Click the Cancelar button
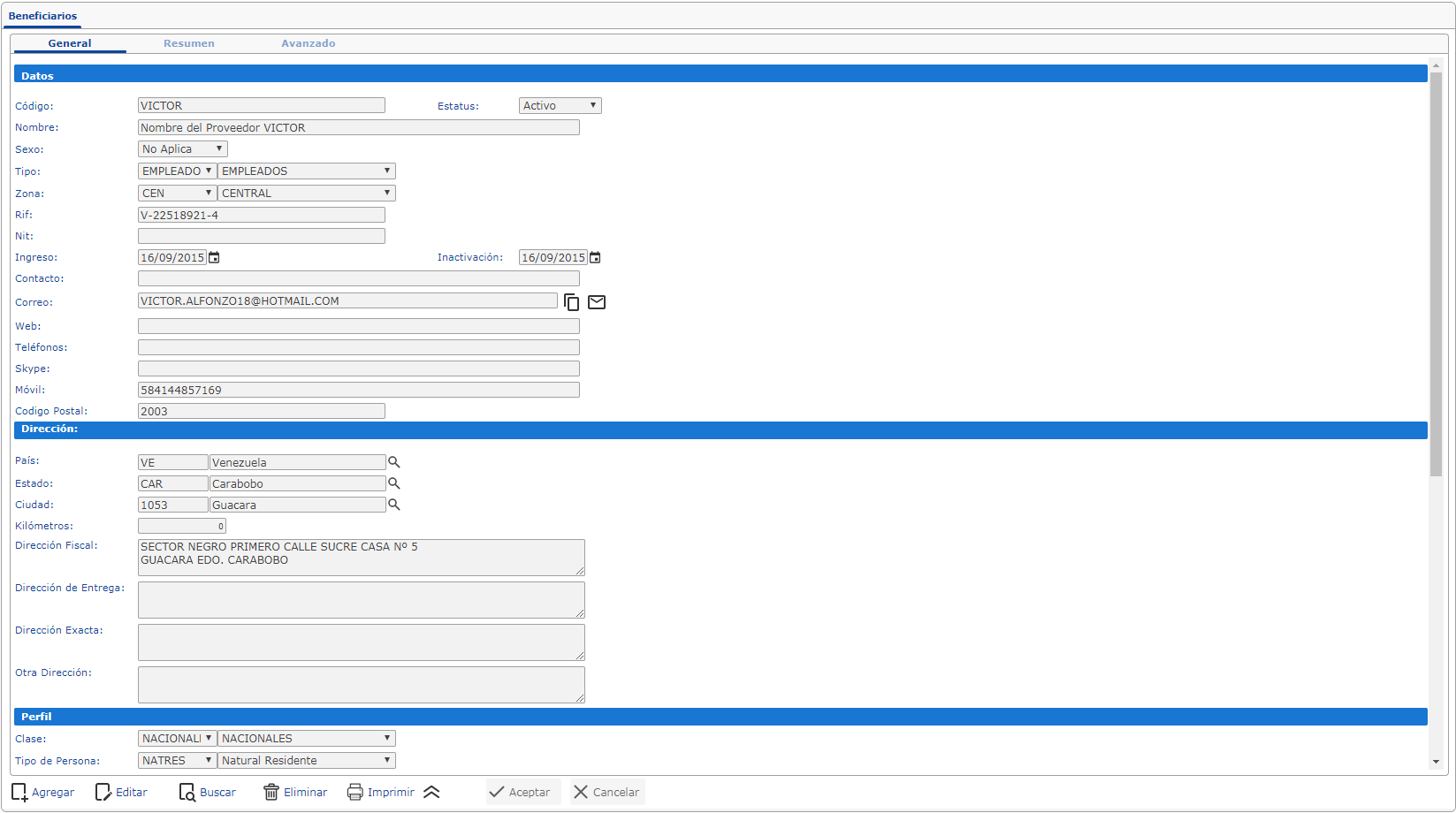Image resolution: width=1456 pixels, height=813 pixels. (607, 792)
